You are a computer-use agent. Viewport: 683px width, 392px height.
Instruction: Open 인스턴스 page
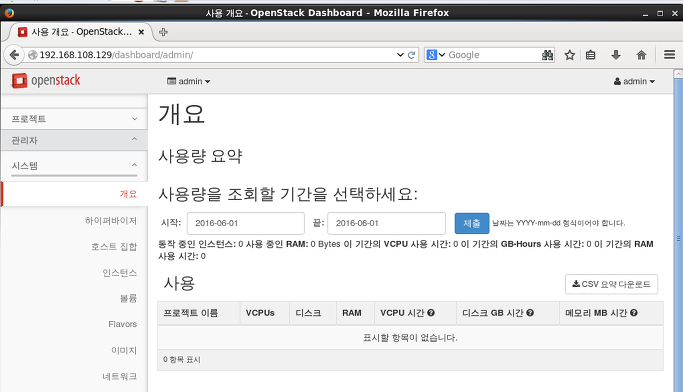[x=120, y=273]
